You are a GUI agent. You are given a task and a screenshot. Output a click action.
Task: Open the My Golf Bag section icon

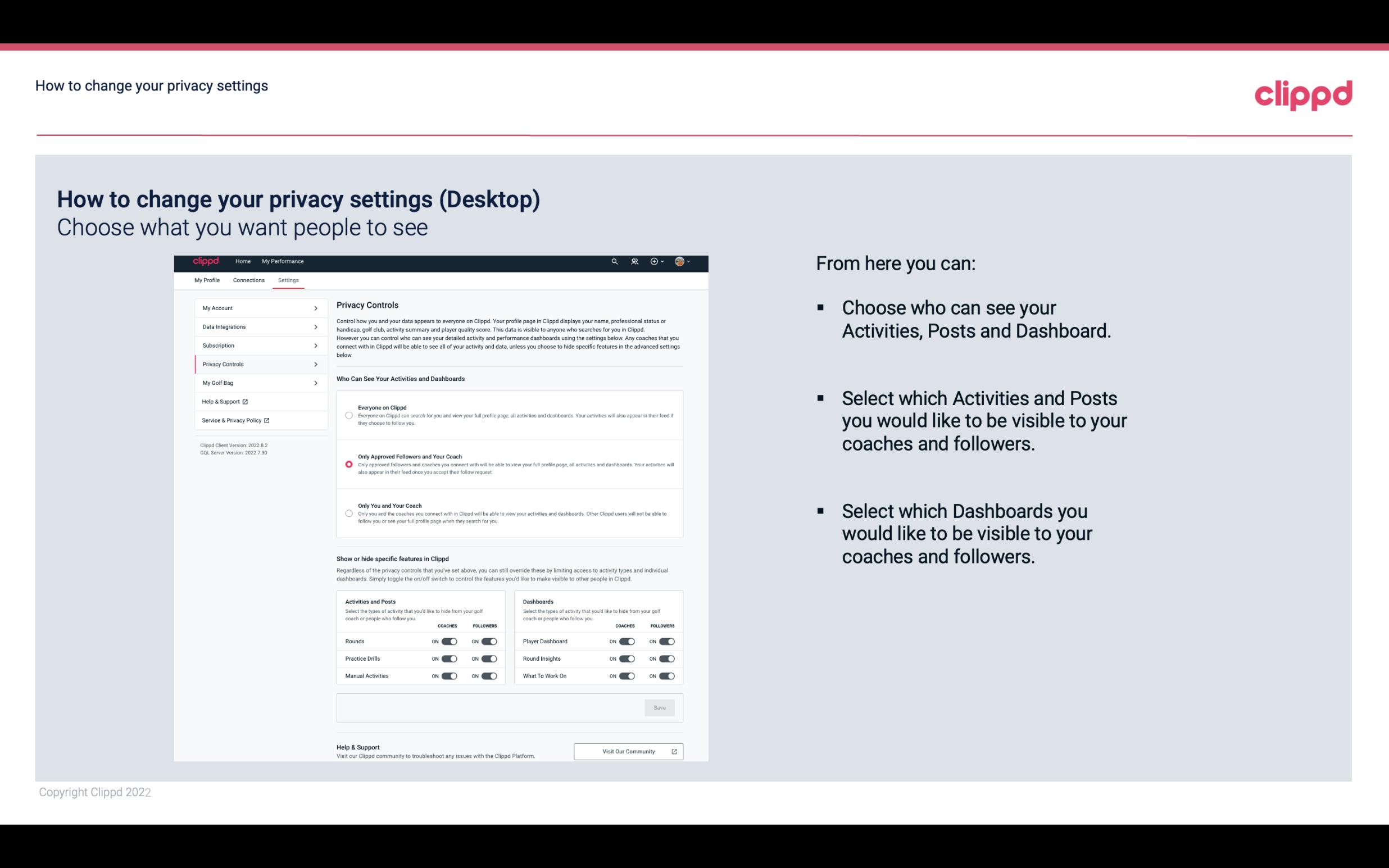[316, 383]
